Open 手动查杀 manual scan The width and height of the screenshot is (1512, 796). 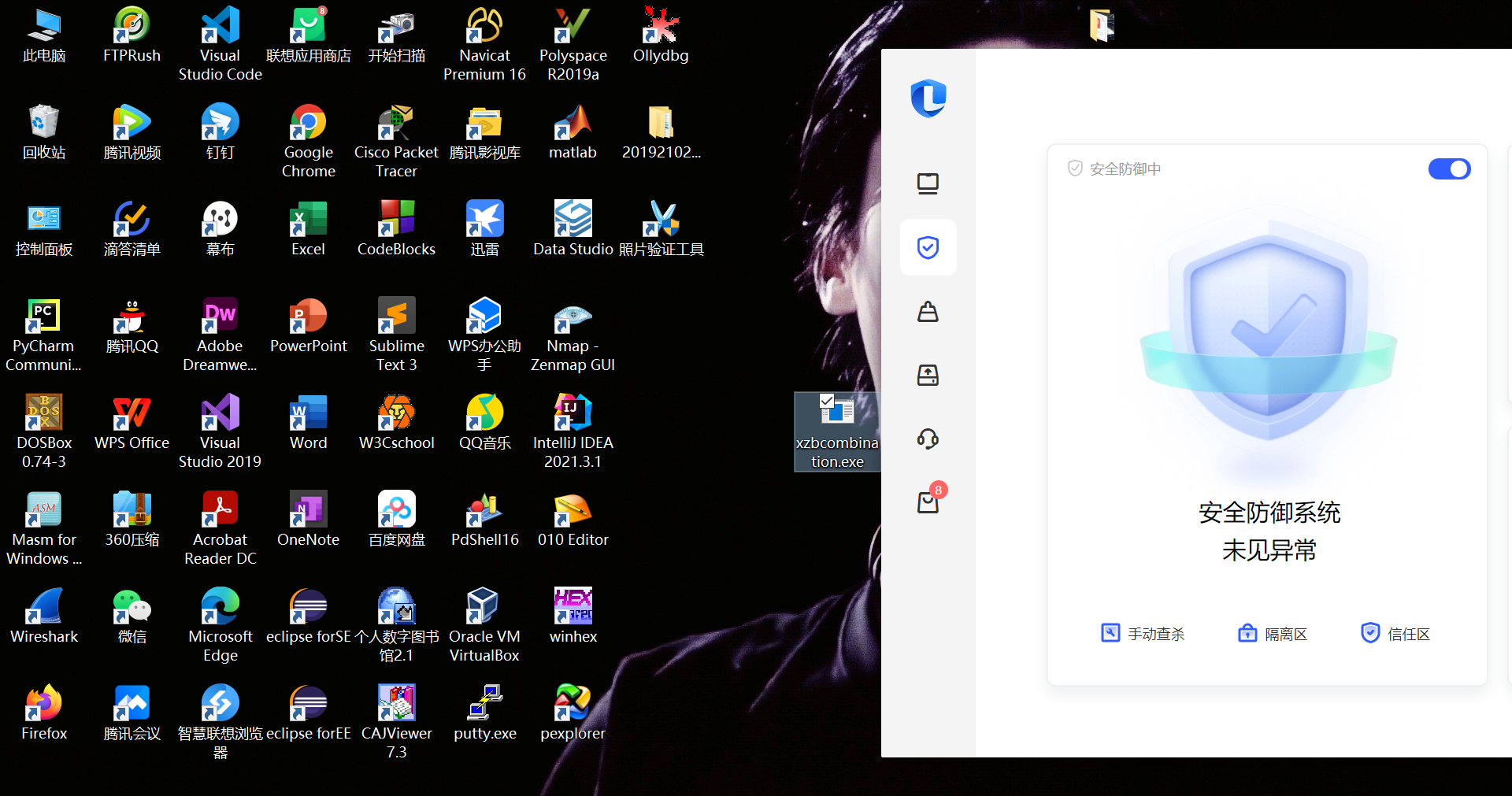[1142, 633]
